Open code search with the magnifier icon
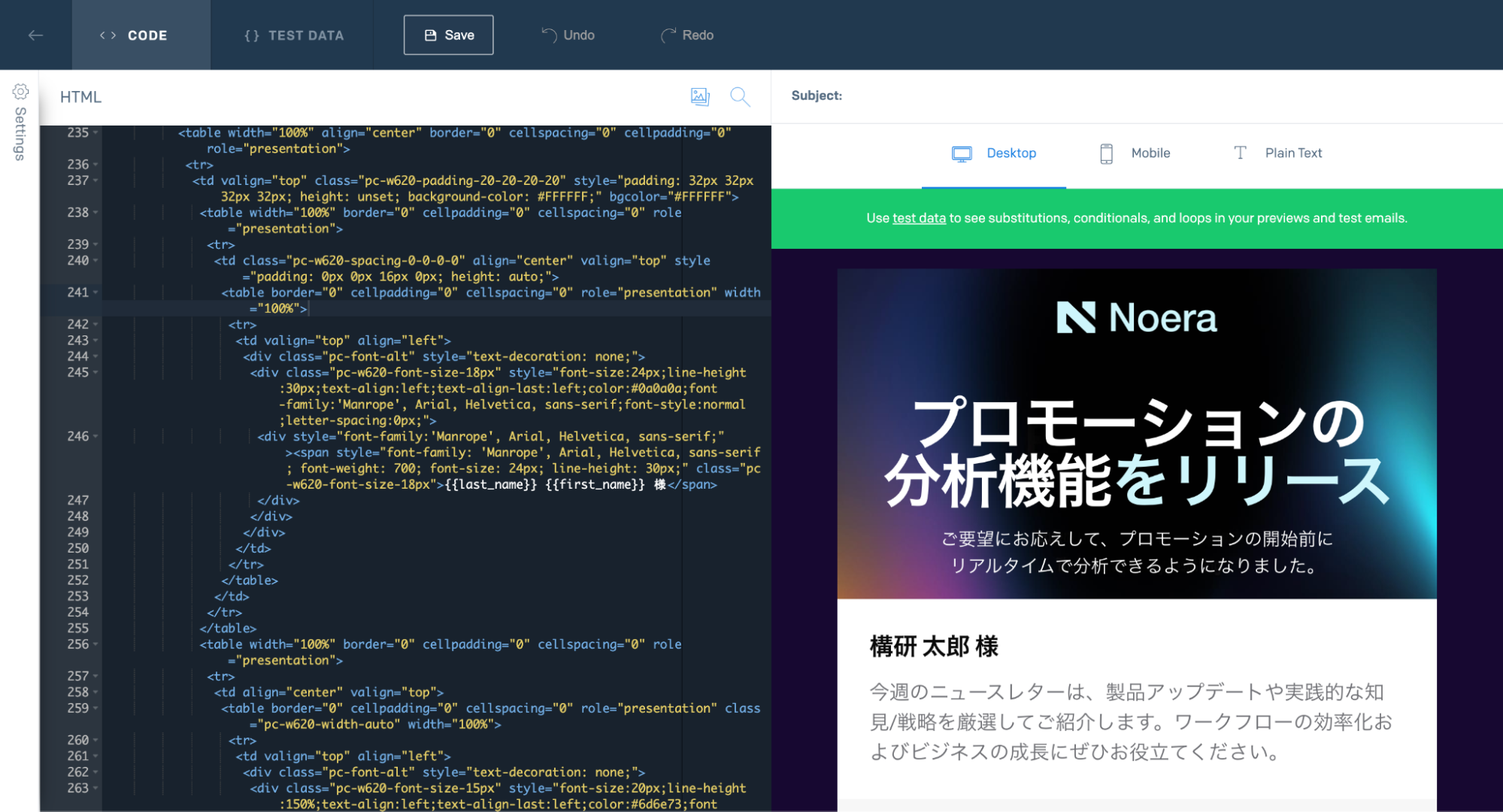Viewport: 1503px width, 812px height. click(x=739, y=96)
